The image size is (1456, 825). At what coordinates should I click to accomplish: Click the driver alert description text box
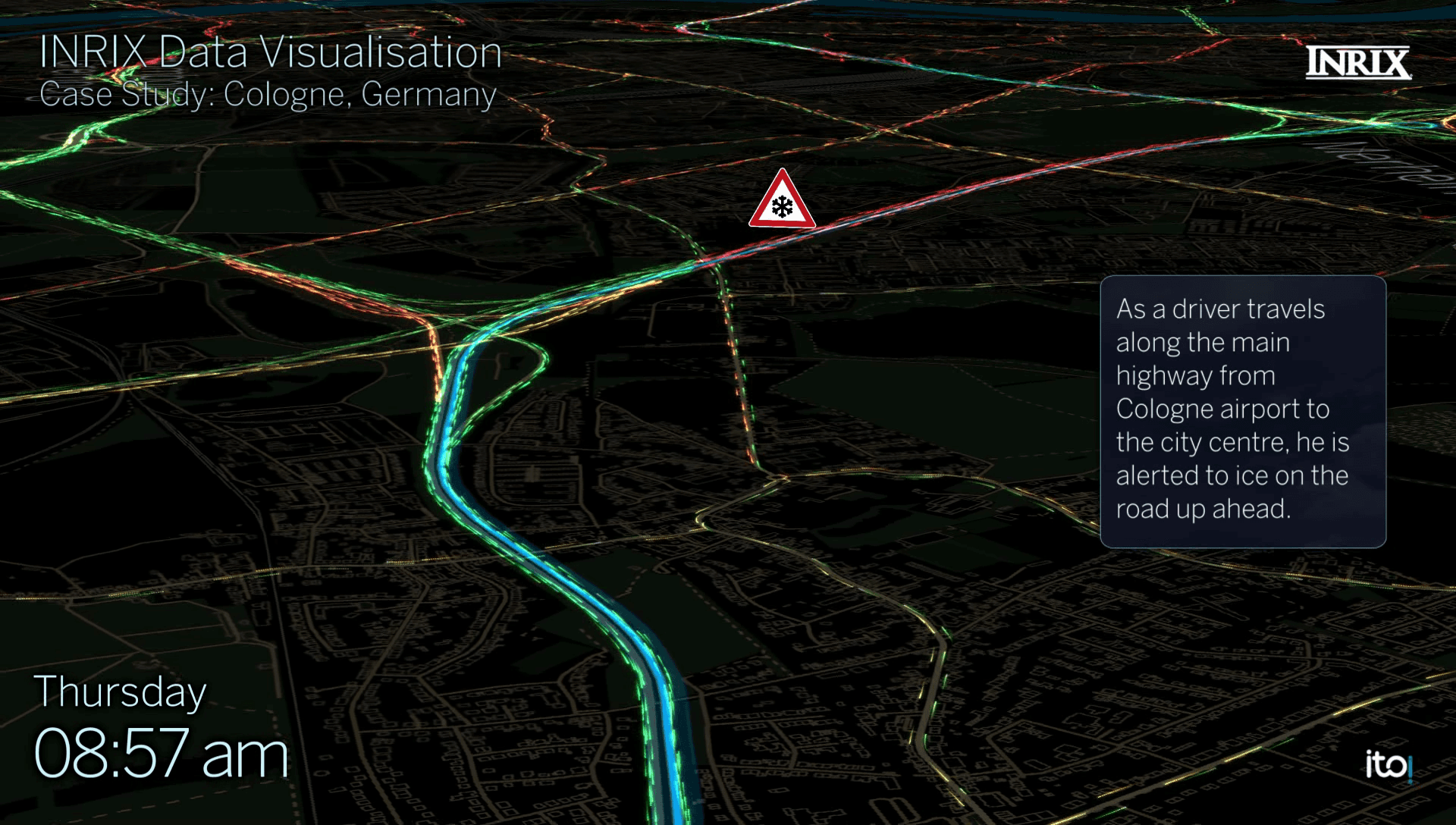pos(1243,411)
